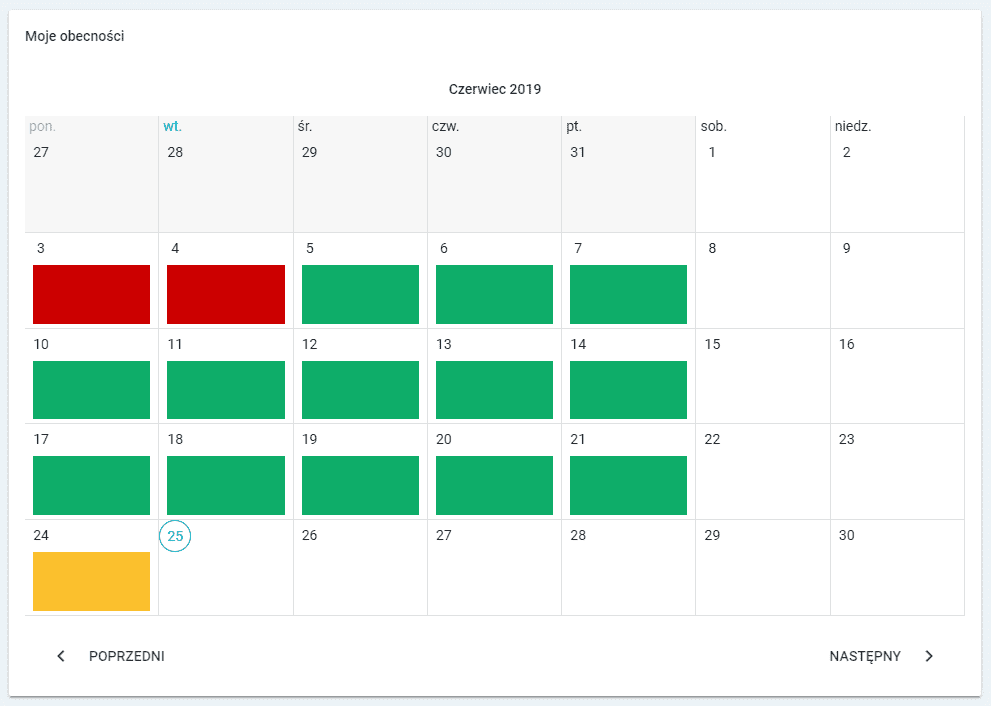Open the green attendance entry on June 5
Screen dimensions: 991x706
pyautogui.click(x=360, y=294)
